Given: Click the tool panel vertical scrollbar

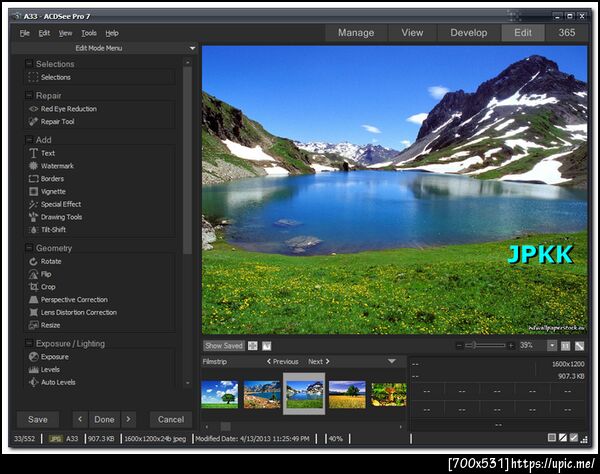Looking at the screenshot, I should pos(187,160).
